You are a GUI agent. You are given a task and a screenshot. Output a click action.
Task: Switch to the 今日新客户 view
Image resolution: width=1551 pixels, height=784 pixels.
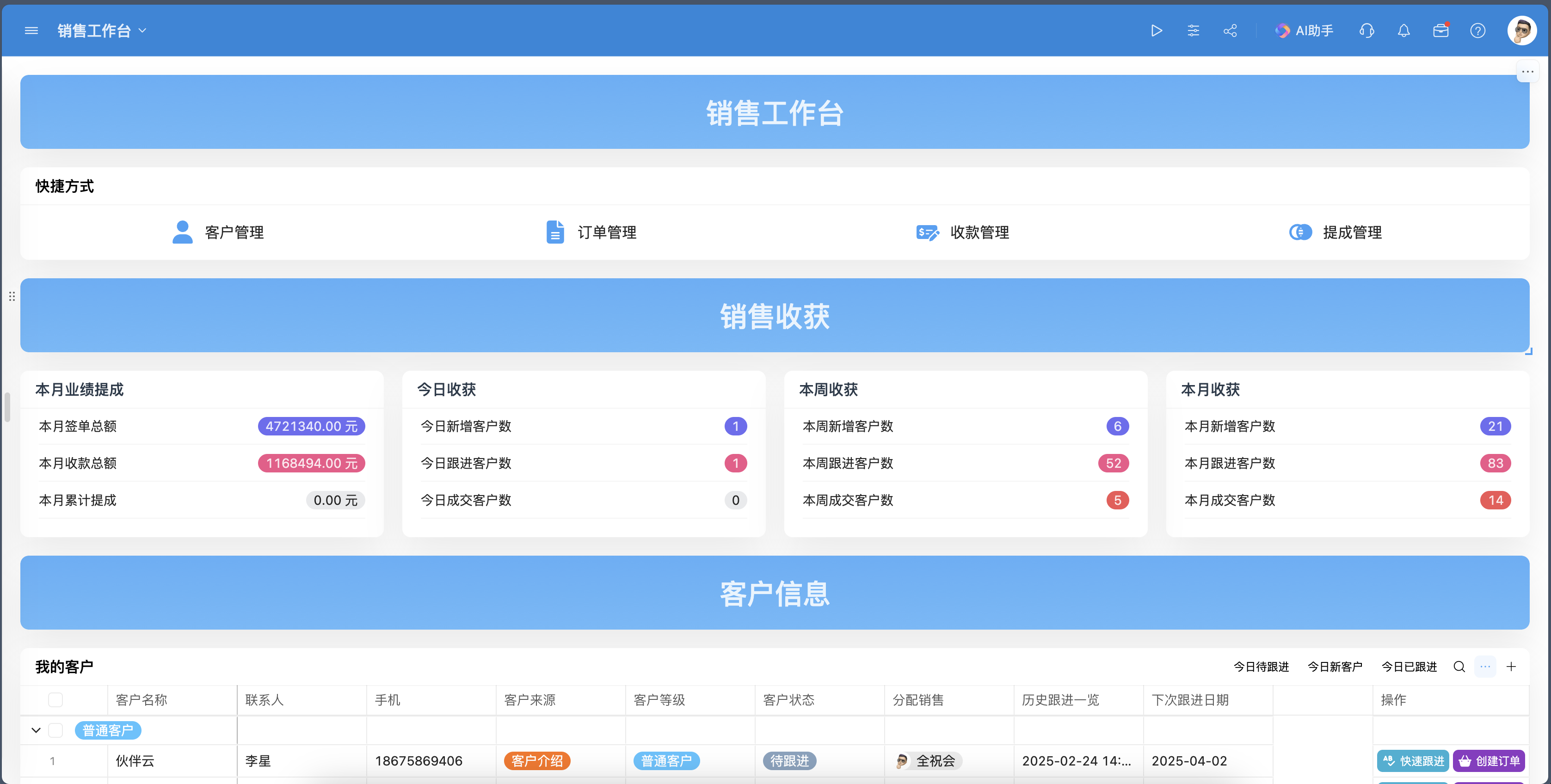tap(1336, 667)
